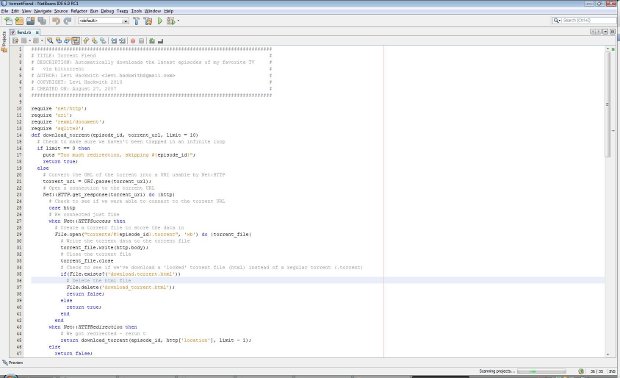Click the status bar globe icon
Viewport: 620px width, 378px height.
pos(581,371)
